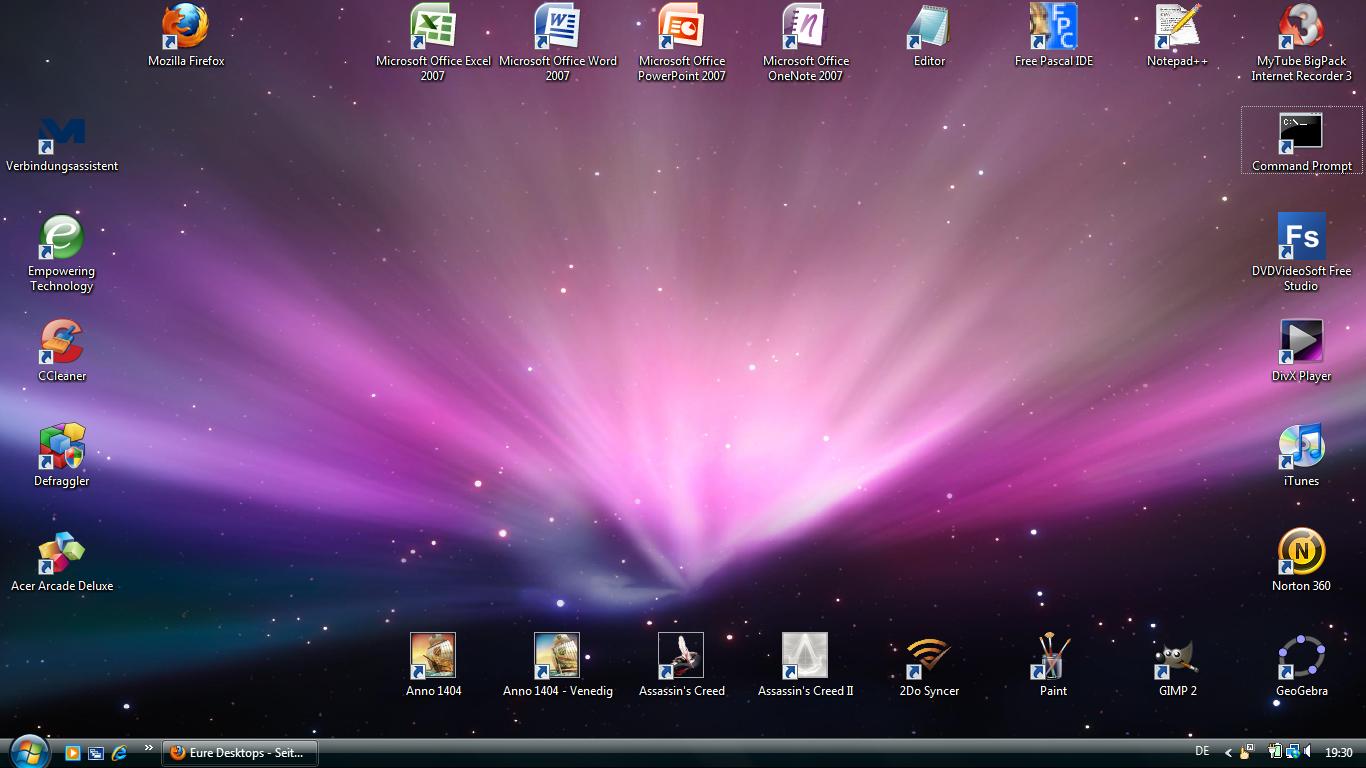Select the Paint desktop icon
Screen dimensions: 1366x768
1053,666
